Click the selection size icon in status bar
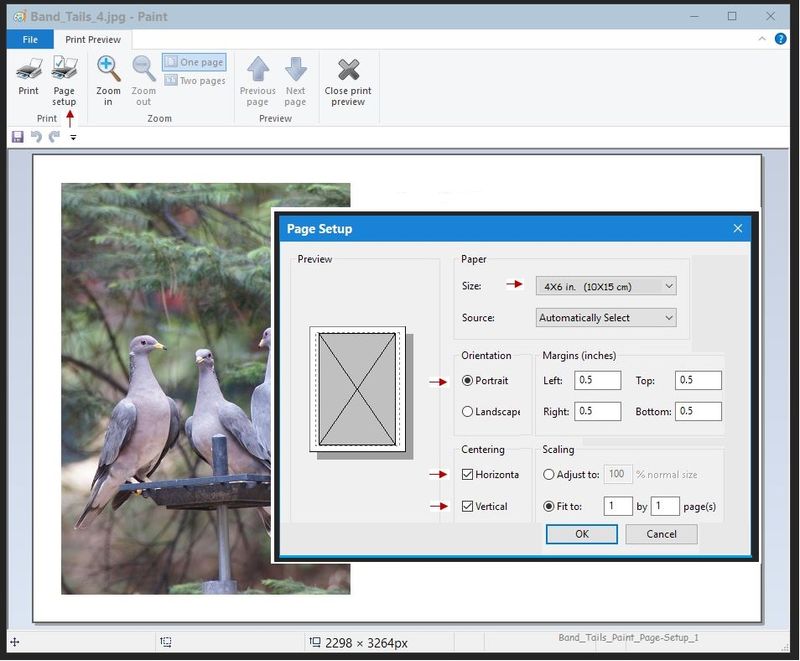This screenshot has width=800, height=661. click(166, 642)
